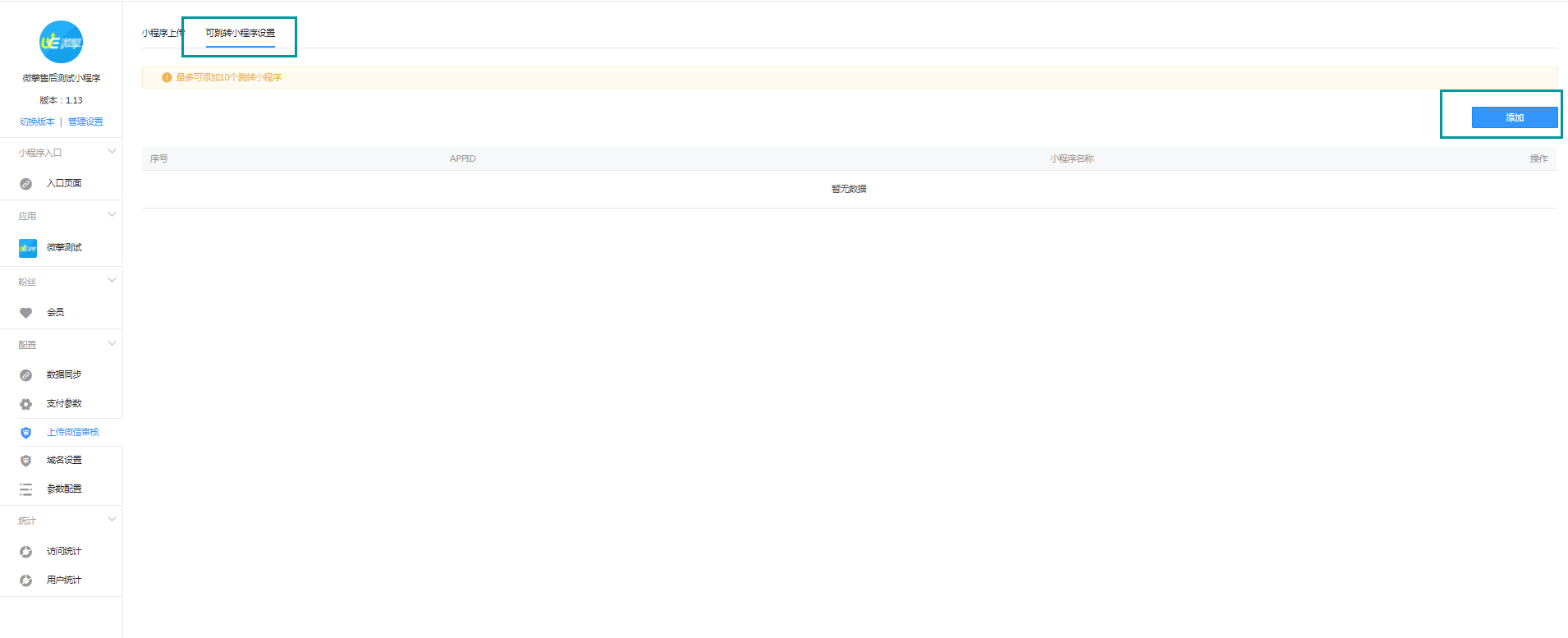Click the 微擎测试 app icon
1568x638 pixels.
coord(28,248)
